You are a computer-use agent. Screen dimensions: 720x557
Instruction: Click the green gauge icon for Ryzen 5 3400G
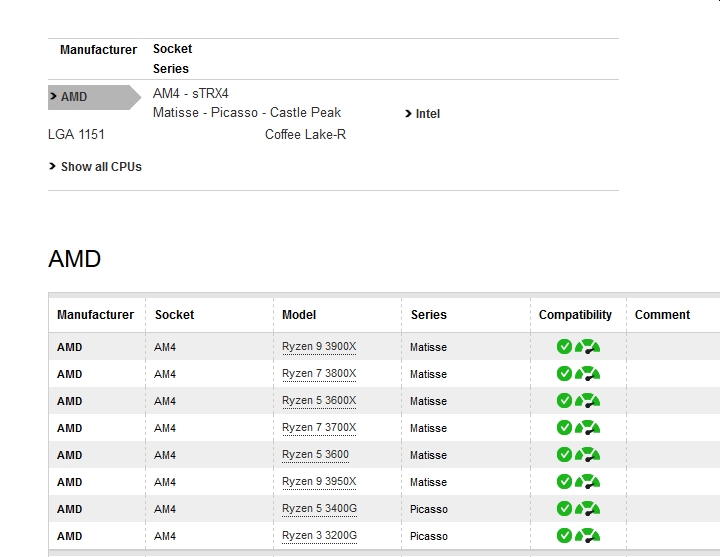(587, 509)
